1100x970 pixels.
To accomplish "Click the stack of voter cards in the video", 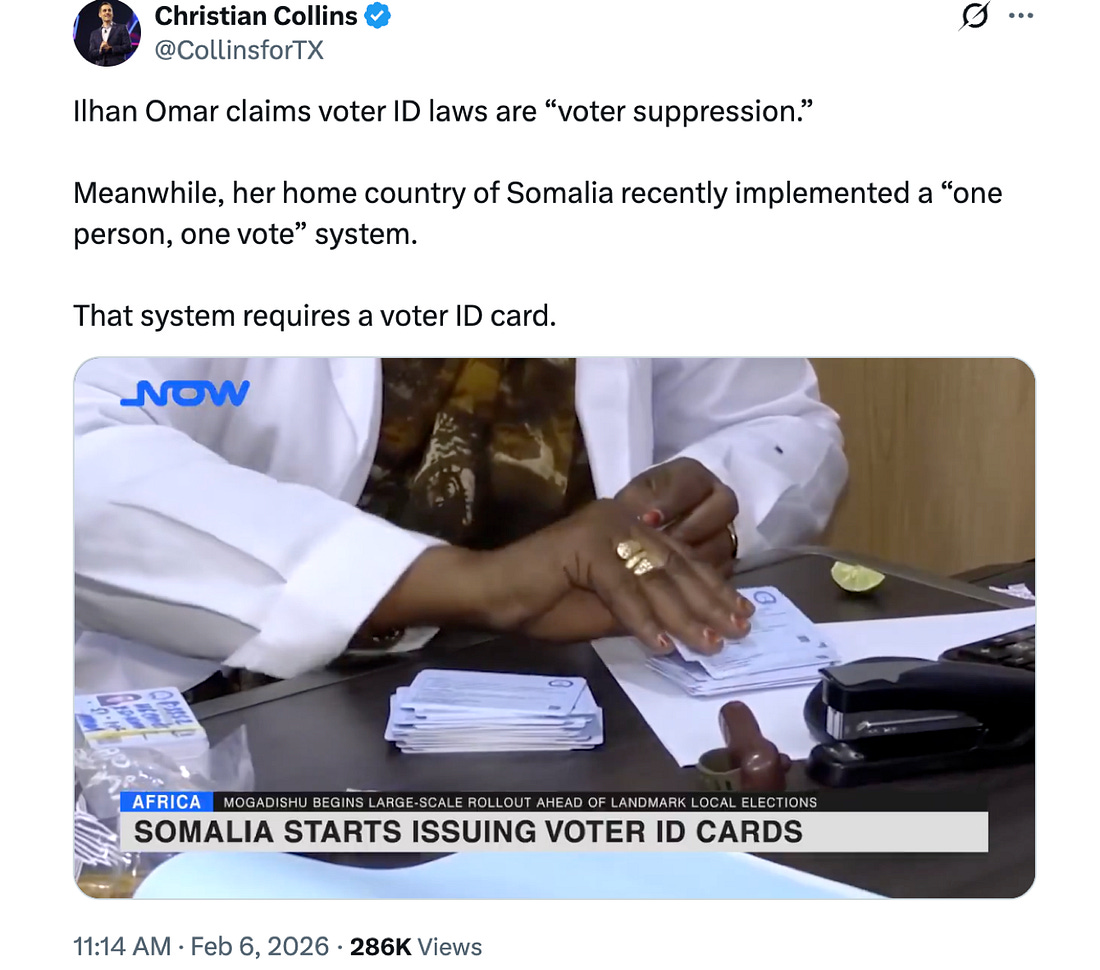I will (495, 710).
